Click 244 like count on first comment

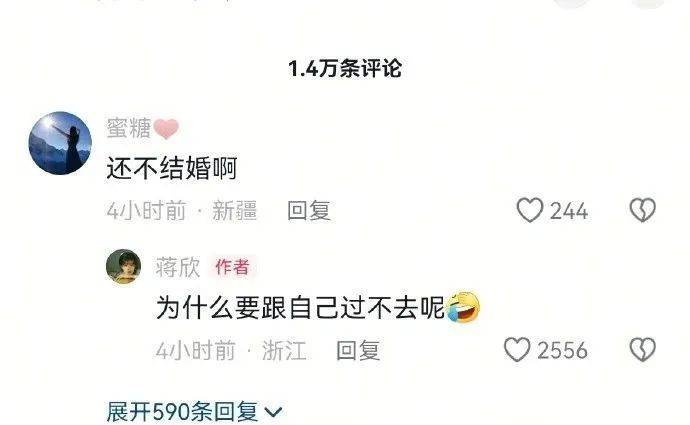tap(569, 211)
